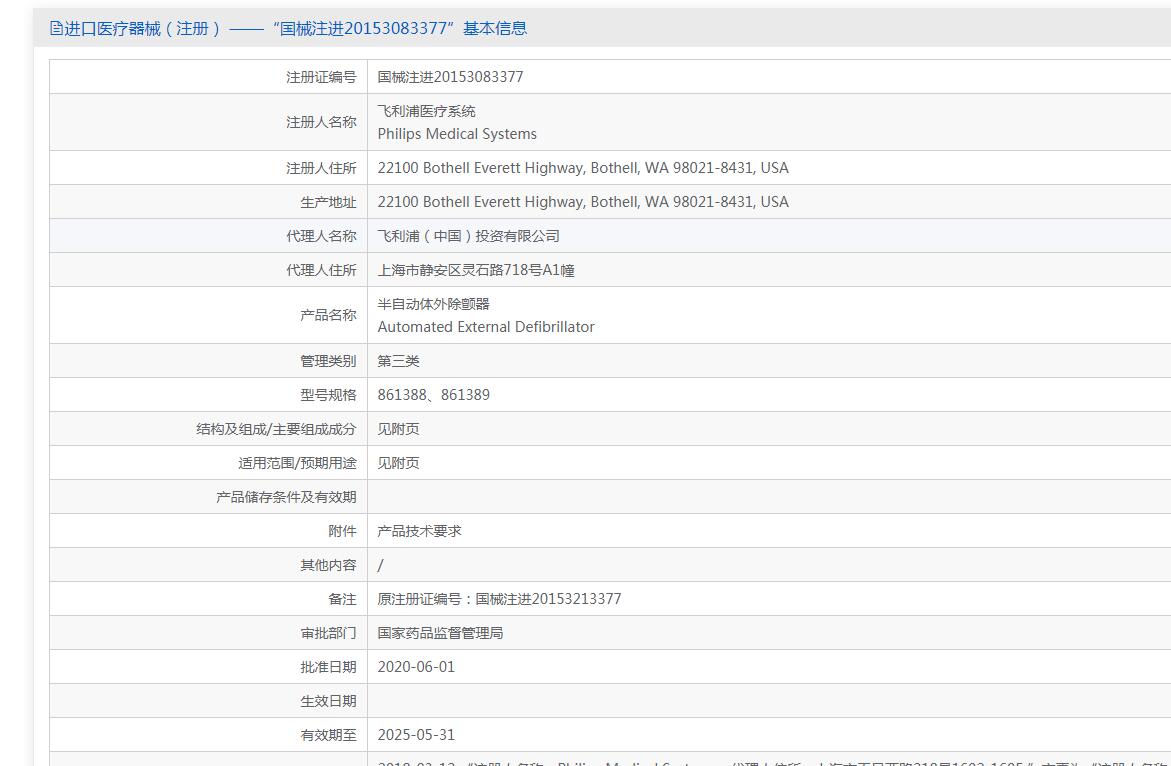This screenshot has width=1171, height=766.
Task: Click the 代理人名称 label
Action: 321,236
